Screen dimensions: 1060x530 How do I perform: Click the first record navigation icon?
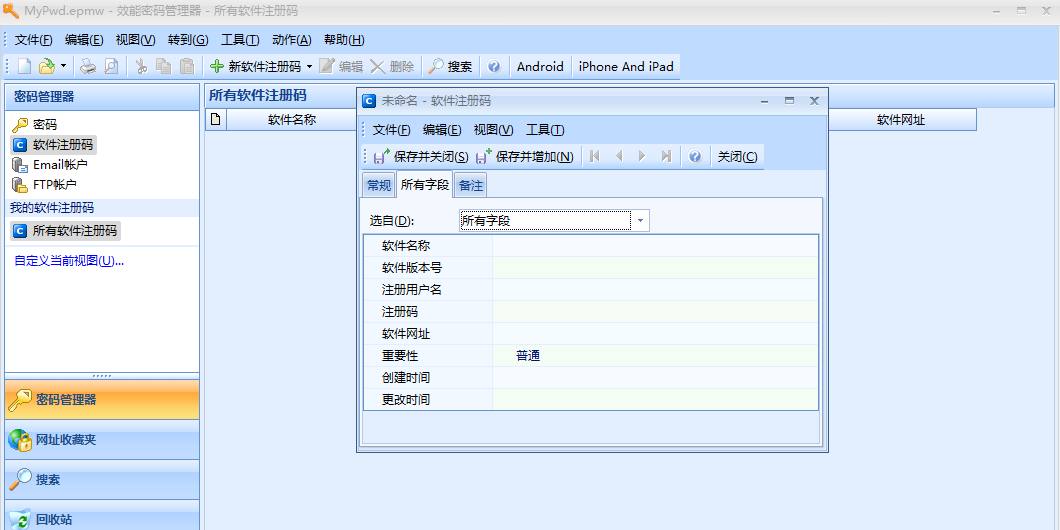(595, 157)
